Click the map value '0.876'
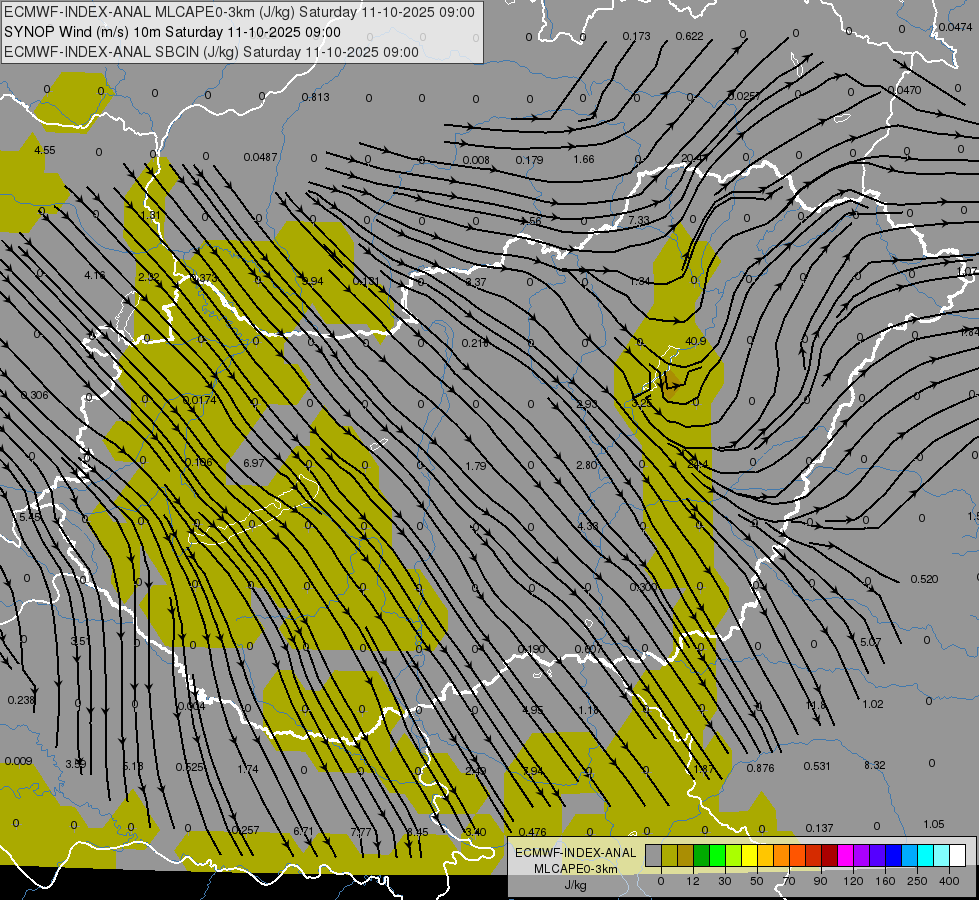979x900 pixels. pos(760,768)
